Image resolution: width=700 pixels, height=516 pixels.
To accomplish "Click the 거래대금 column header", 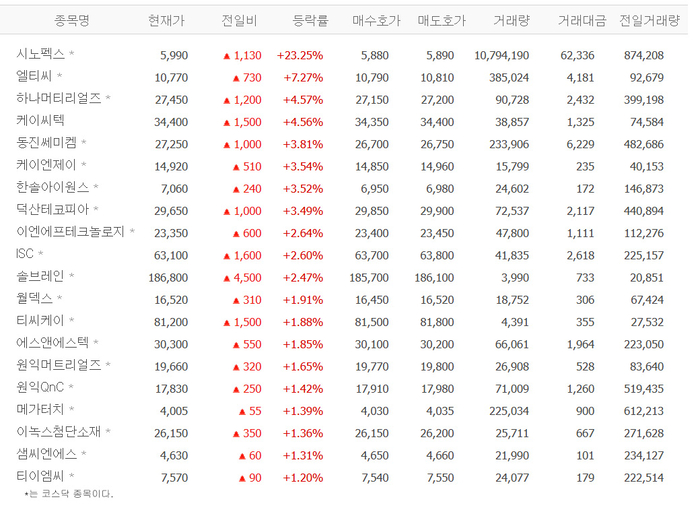I will (x=582, y=21).
